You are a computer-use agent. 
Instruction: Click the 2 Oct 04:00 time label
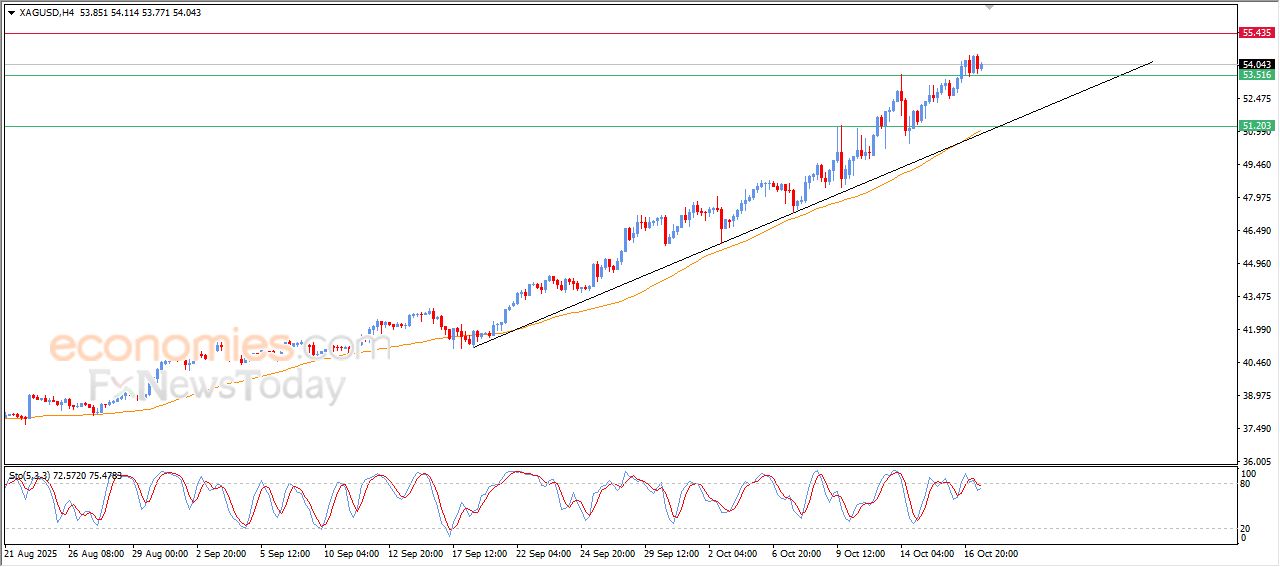point(732,552)
